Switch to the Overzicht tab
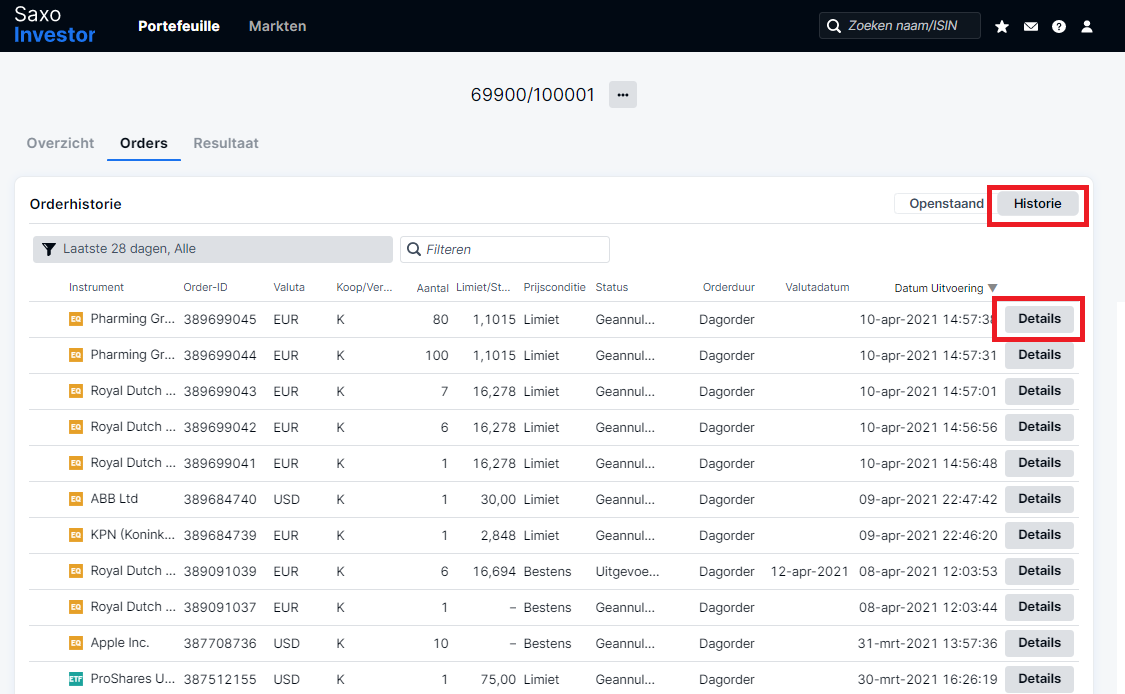This screenshot has height=694, width=1125. click(60, 143)
